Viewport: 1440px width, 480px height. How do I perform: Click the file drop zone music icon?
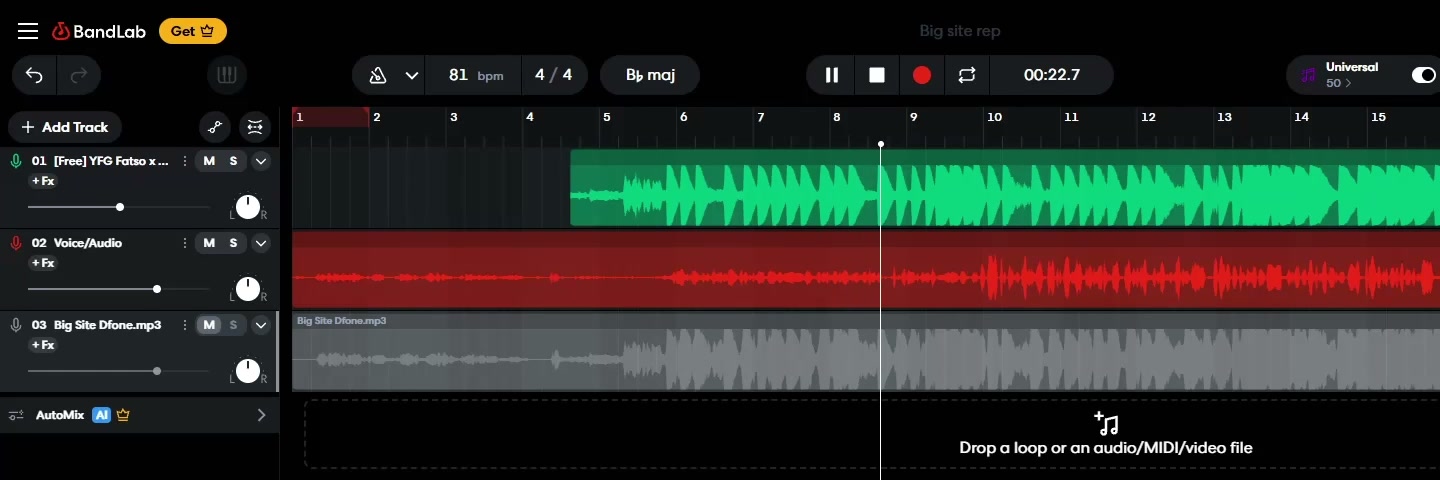click(x=1106, y=423)
